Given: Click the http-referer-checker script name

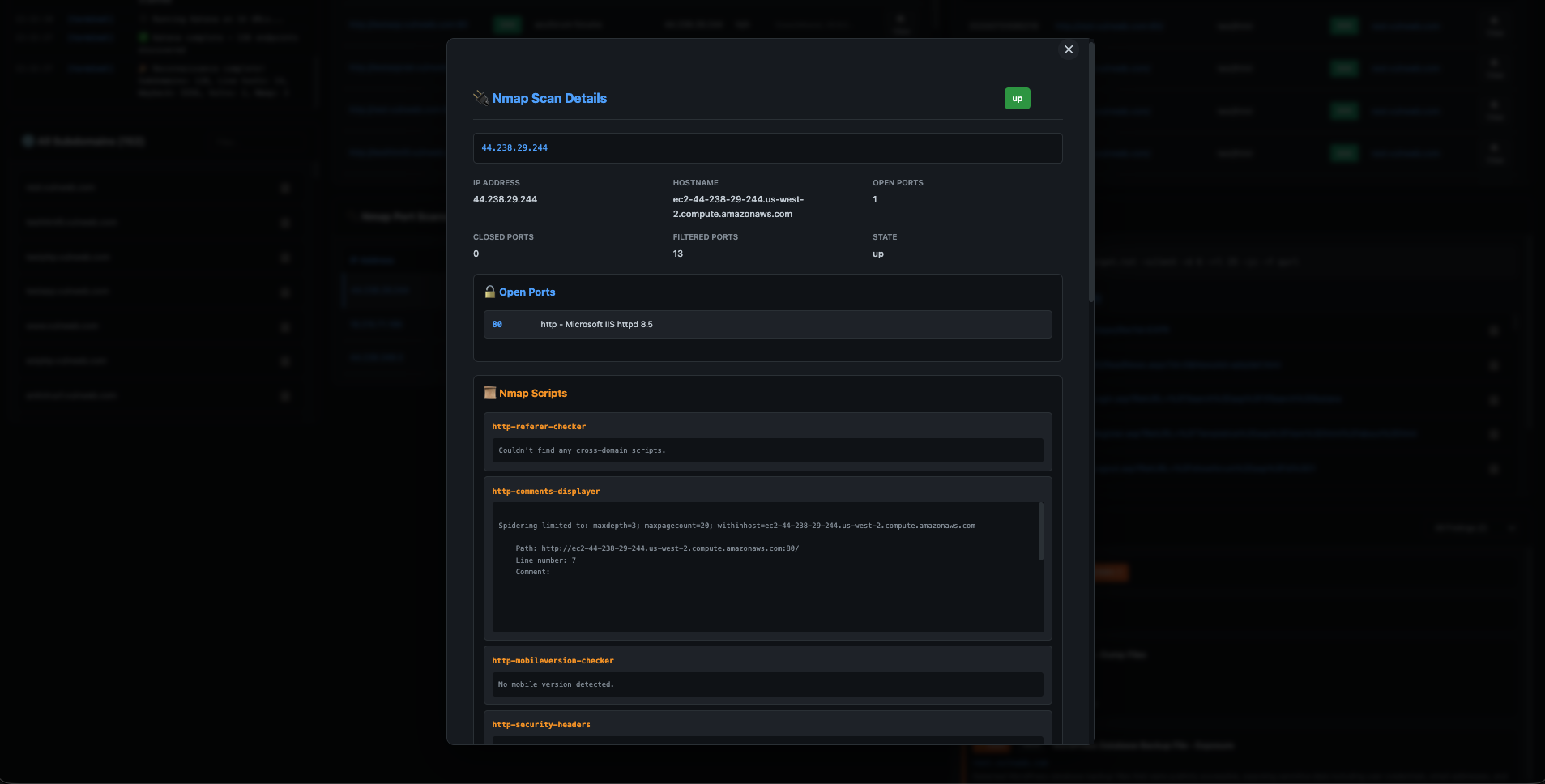Looking at the screenshot, I should 539,427.
